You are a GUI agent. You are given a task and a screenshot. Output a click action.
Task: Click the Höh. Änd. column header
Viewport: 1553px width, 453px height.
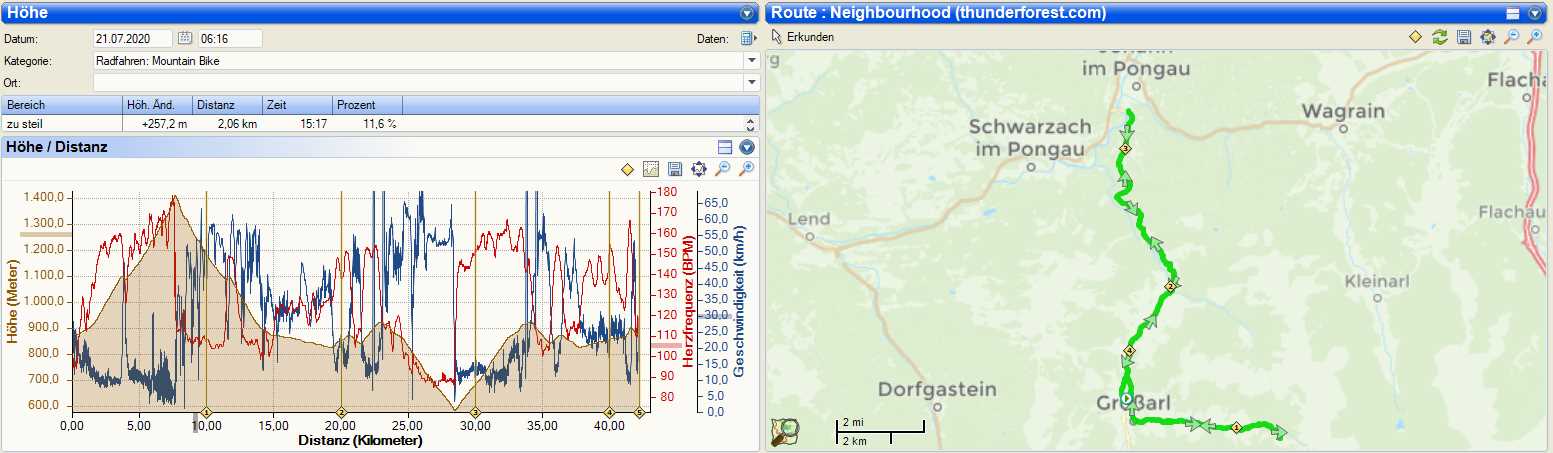157,105
